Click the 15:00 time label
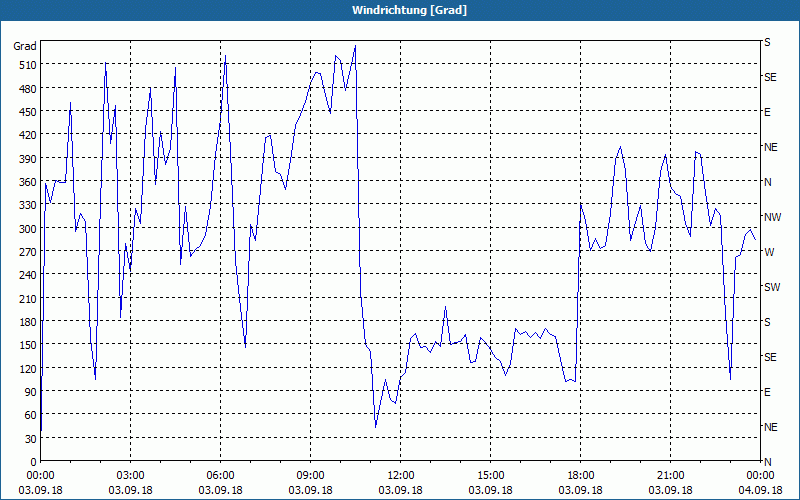The image size is (800, 500). [x=490, y=476]
